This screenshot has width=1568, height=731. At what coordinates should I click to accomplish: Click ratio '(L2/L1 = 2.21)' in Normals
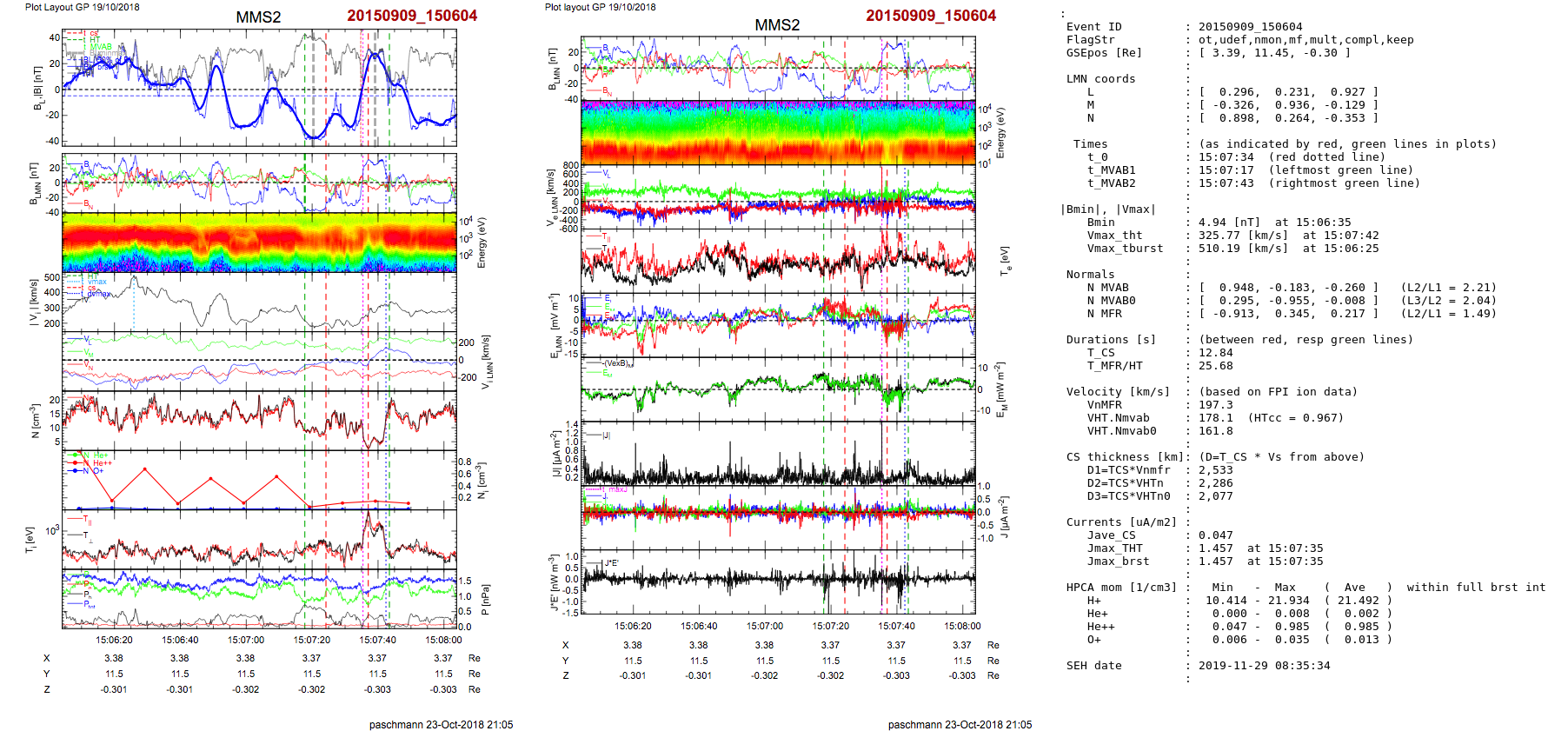[x=1449, y=288]
